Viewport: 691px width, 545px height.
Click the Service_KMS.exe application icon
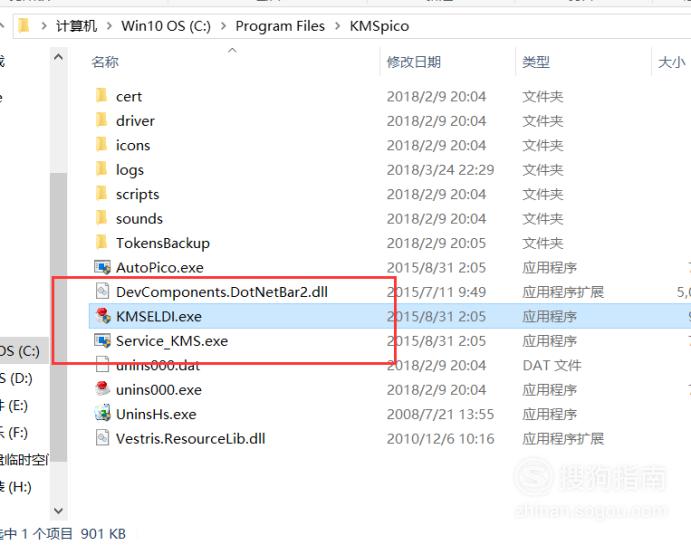click(102, 341)
